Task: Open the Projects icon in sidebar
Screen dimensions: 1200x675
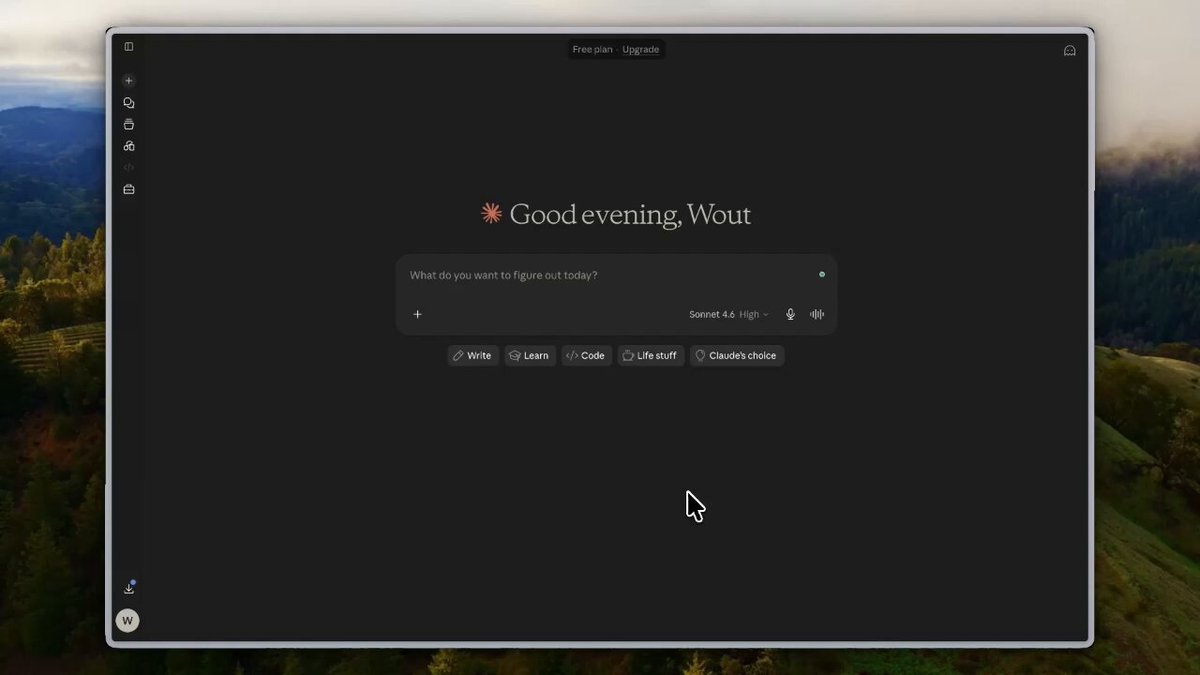Action: click(x=129, y=124)
